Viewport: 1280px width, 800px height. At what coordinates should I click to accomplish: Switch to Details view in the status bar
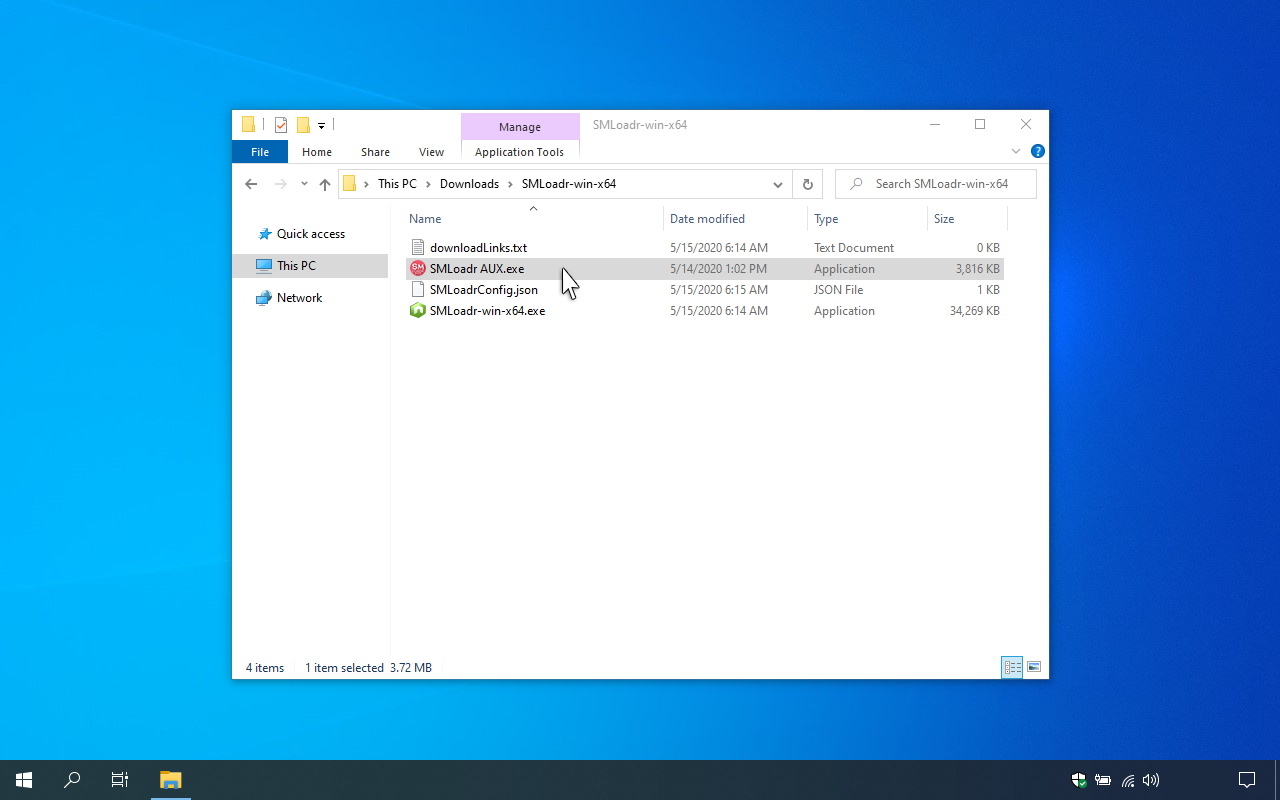pos(1012,668)
